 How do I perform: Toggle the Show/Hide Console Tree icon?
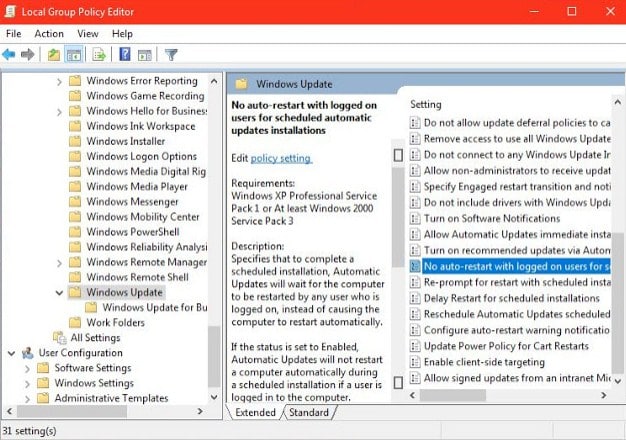(x=74, y=55)
